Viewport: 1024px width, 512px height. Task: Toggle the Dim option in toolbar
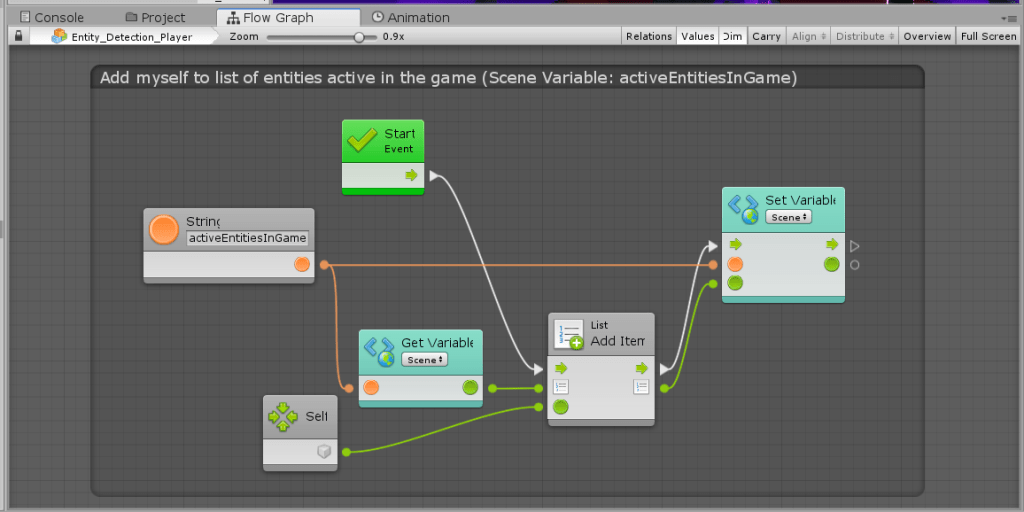(733, 36)
